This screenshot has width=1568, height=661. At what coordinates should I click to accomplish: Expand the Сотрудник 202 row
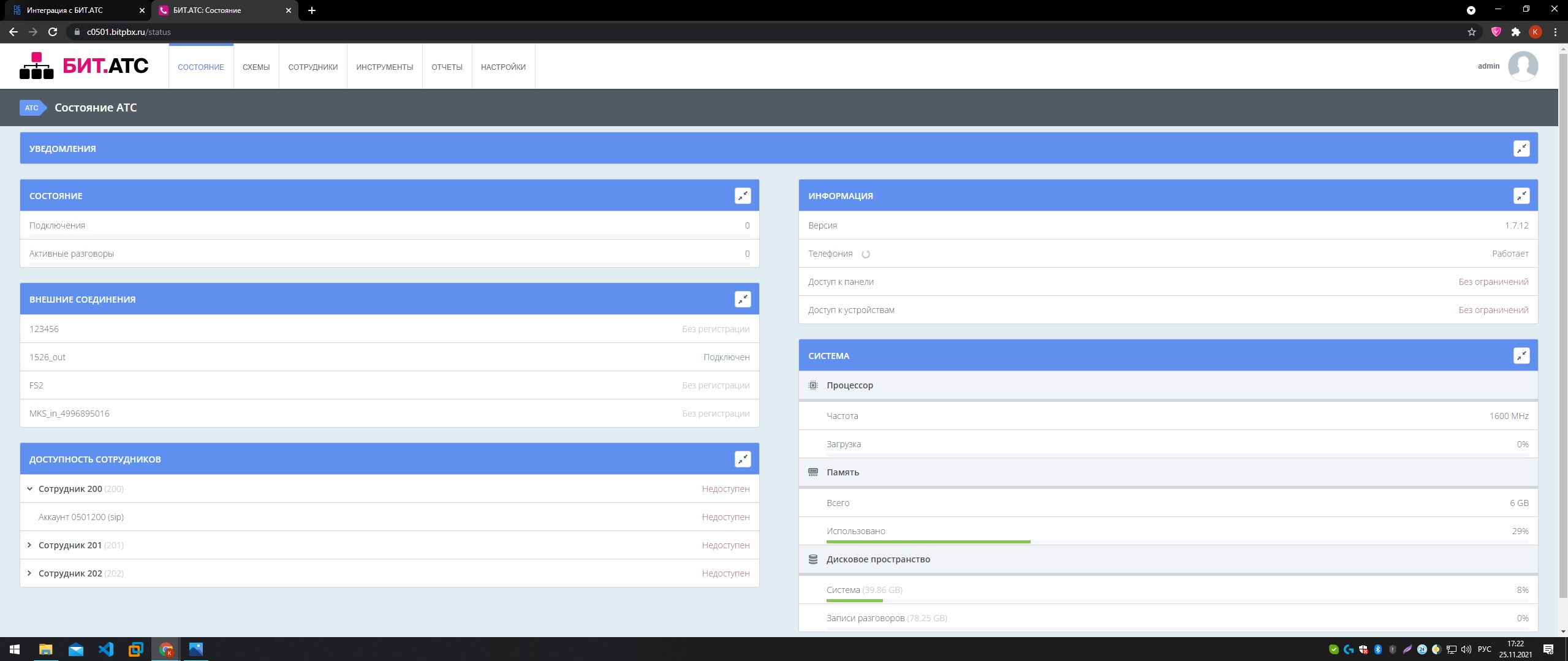[x=29, y=573]
